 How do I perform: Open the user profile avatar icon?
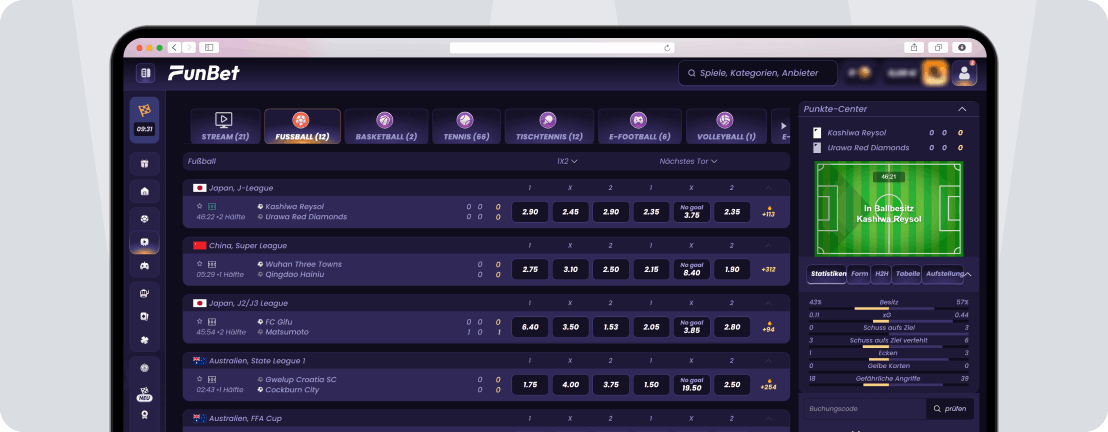tap(964, 73)
